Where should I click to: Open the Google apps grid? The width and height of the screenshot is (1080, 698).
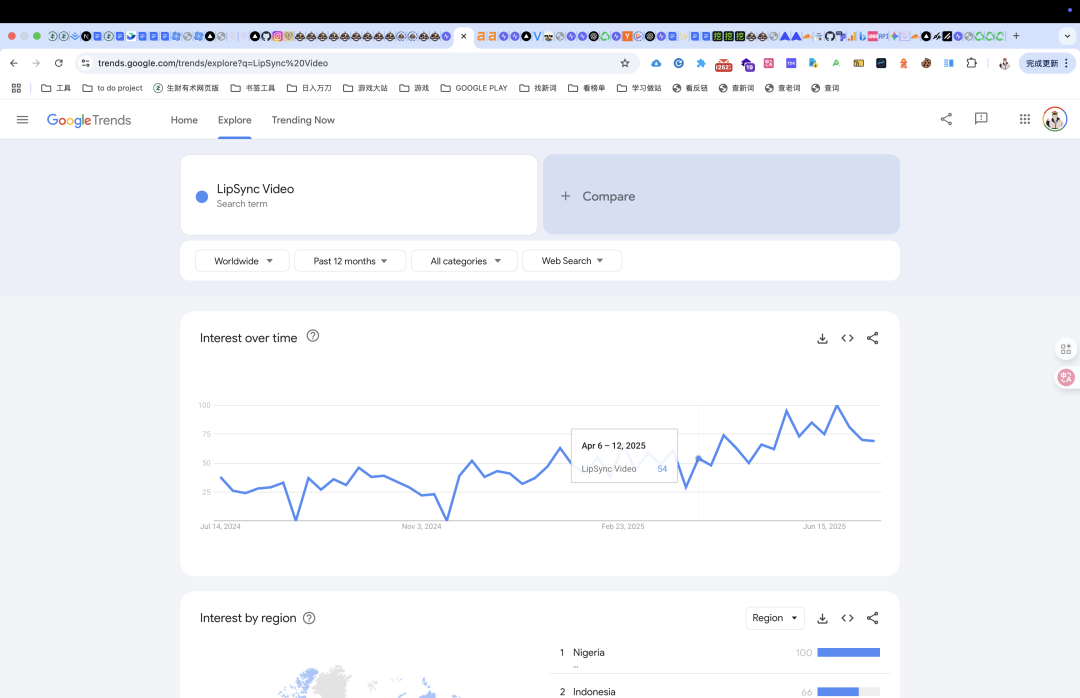click(x=1025, y=119)
